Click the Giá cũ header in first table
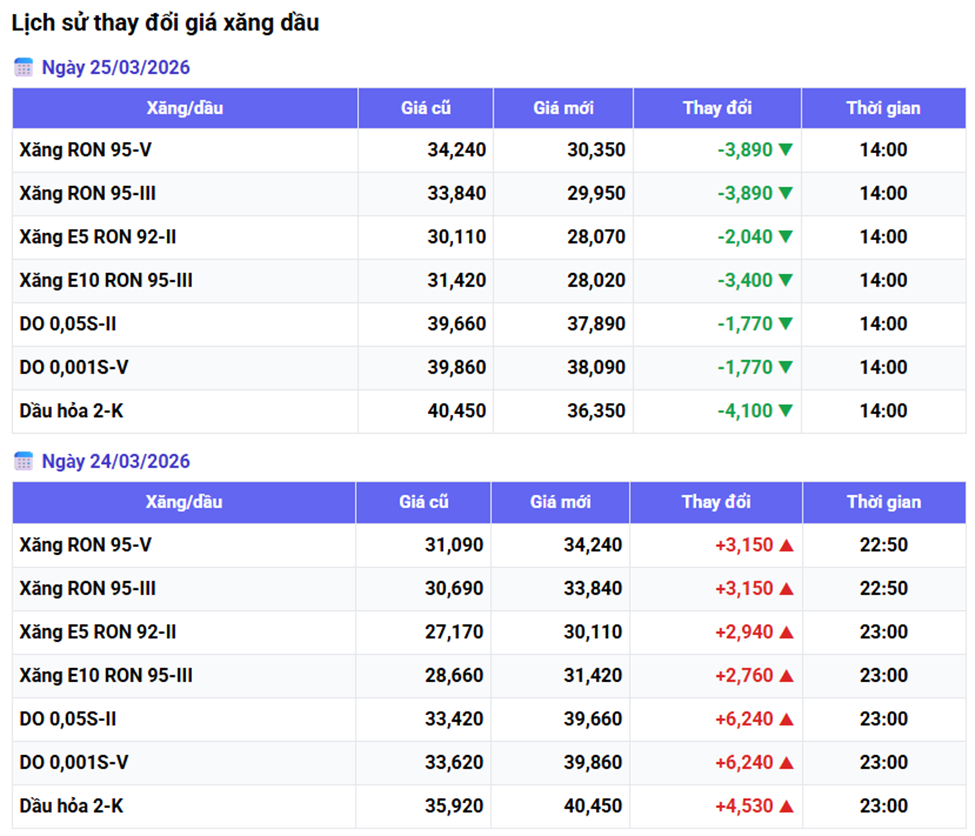 point(426,108)
